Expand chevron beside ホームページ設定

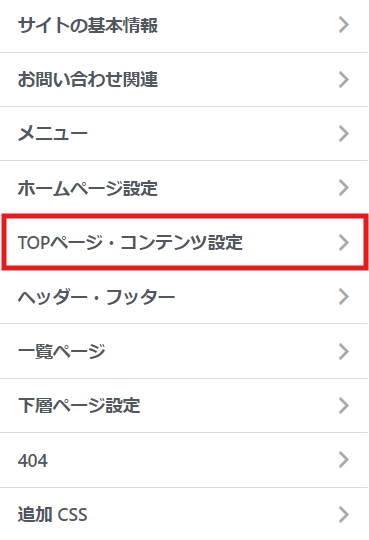pyautogui.click(x=344, y=187)
